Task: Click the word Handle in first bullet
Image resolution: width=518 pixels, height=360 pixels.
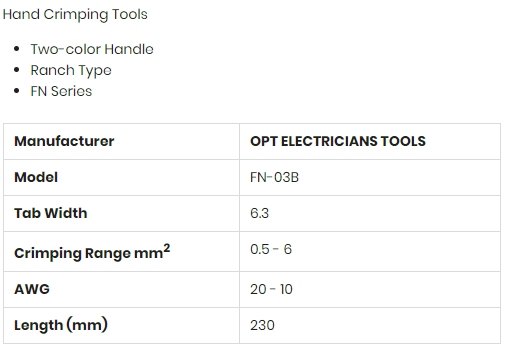Action: (x=129, y=49)
